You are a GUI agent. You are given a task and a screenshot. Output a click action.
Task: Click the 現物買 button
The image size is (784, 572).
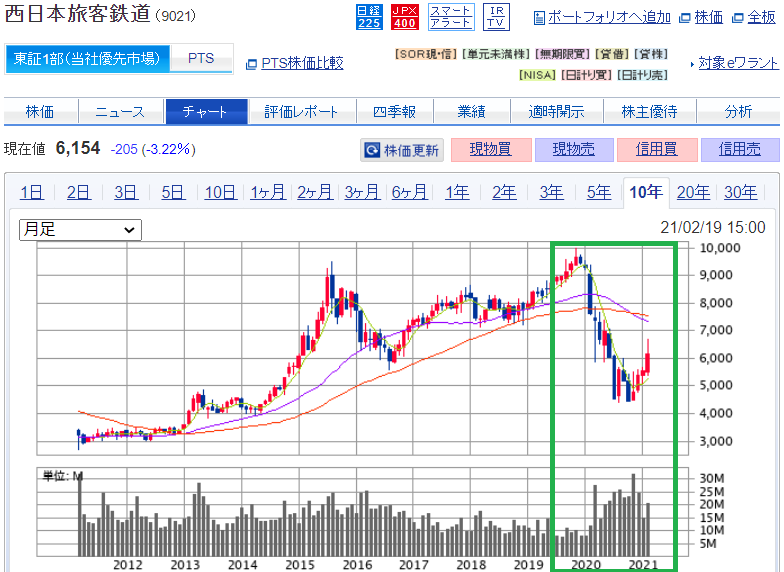pyautogui.click(x=491, y=150)
